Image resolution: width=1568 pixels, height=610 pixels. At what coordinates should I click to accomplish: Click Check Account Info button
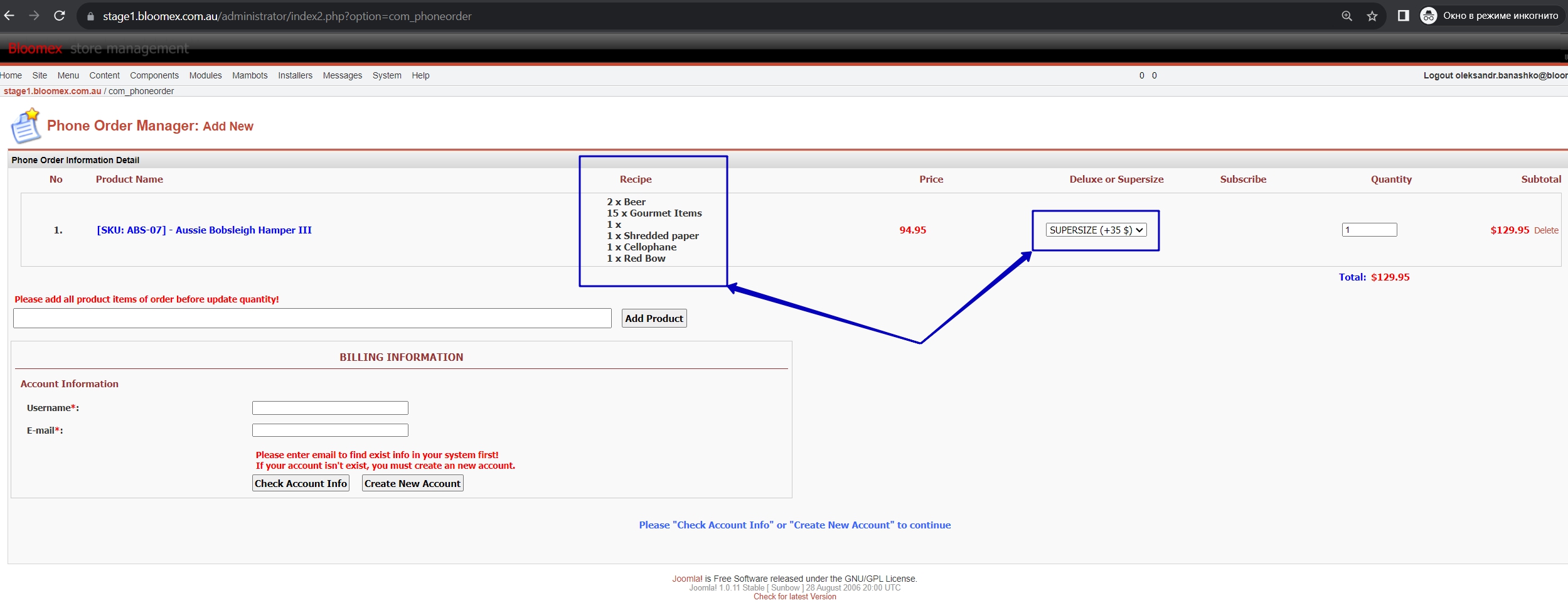301,483
